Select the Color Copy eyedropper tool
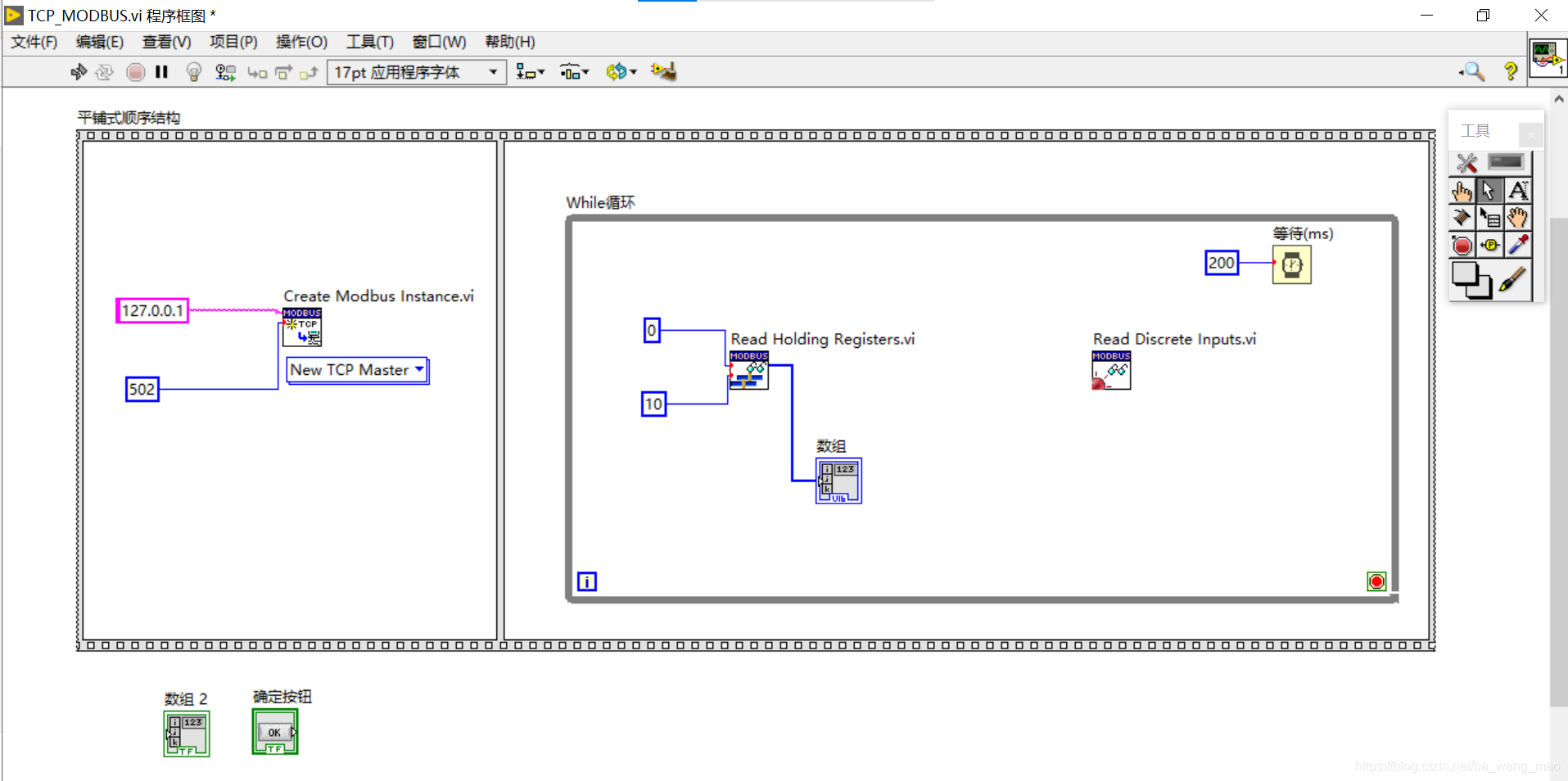Viewport: 1568px width, 781px height. 1517,245
